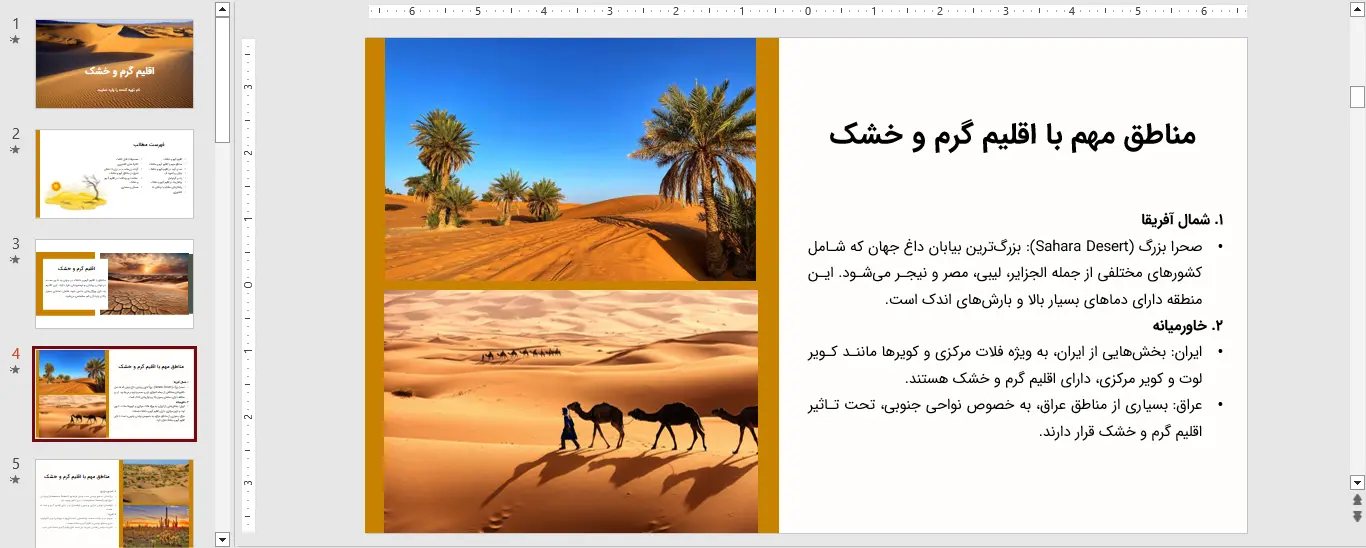
Task: Open slide 1 title thumbnail with desert dunes
Action: 114,64
